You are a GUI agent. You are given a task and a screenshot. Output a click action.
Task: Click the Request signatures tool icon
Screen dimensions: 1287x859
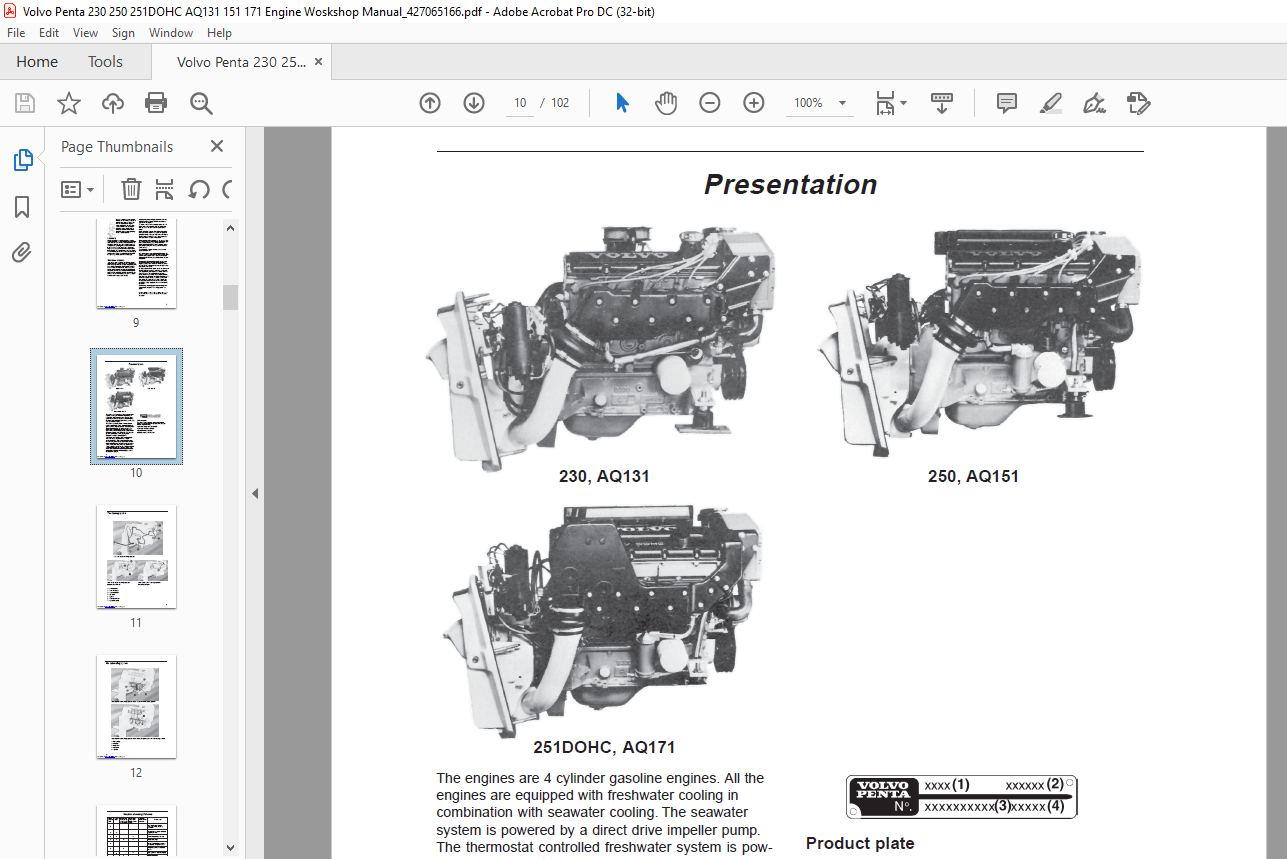coord(1138,103)
